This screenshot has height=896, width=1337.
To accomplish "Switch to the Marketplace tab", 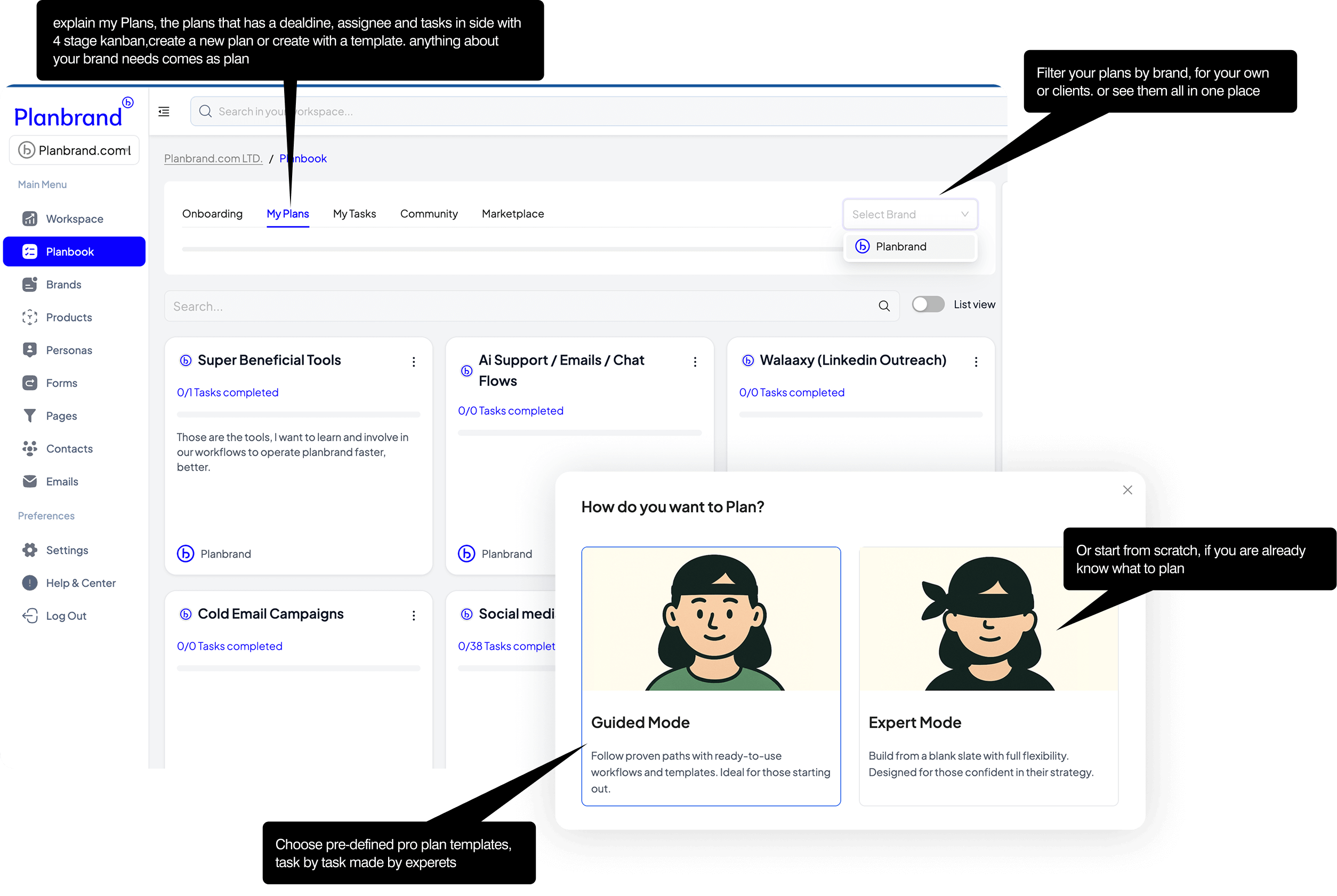I will point(512,214).
